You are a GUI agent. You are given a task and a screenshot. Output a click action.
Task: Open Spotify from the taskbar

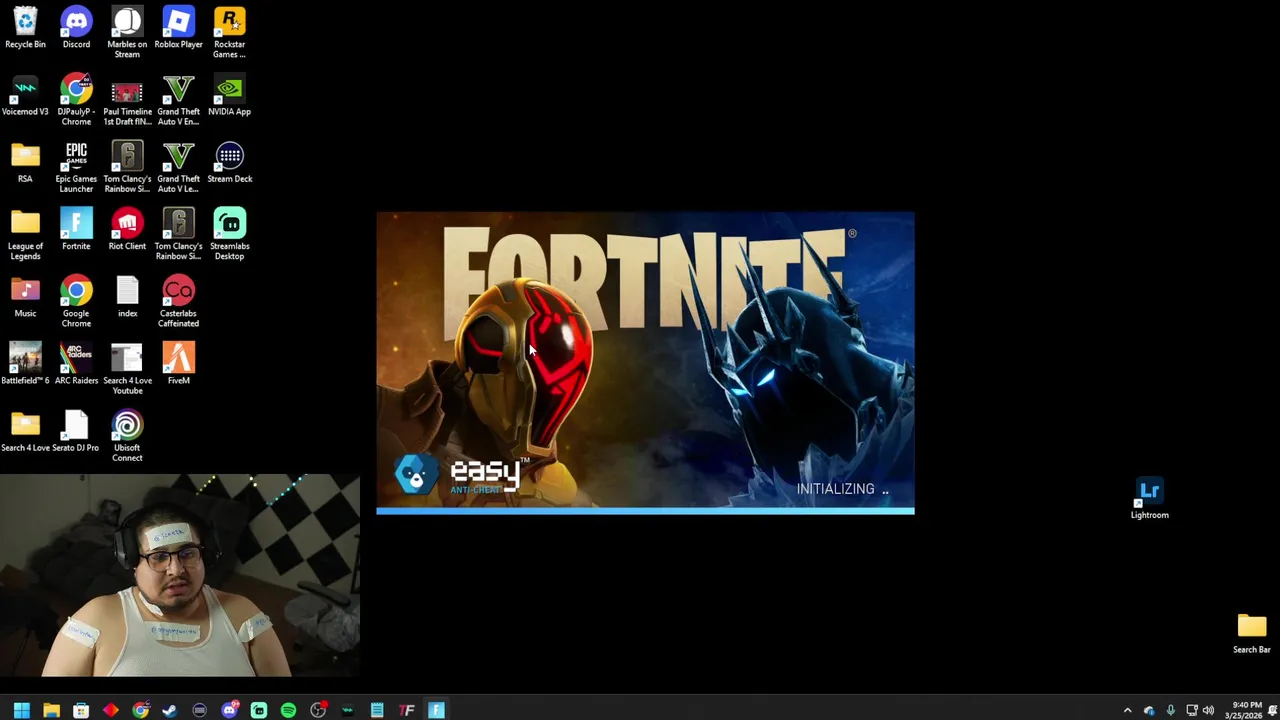point(288,710)
